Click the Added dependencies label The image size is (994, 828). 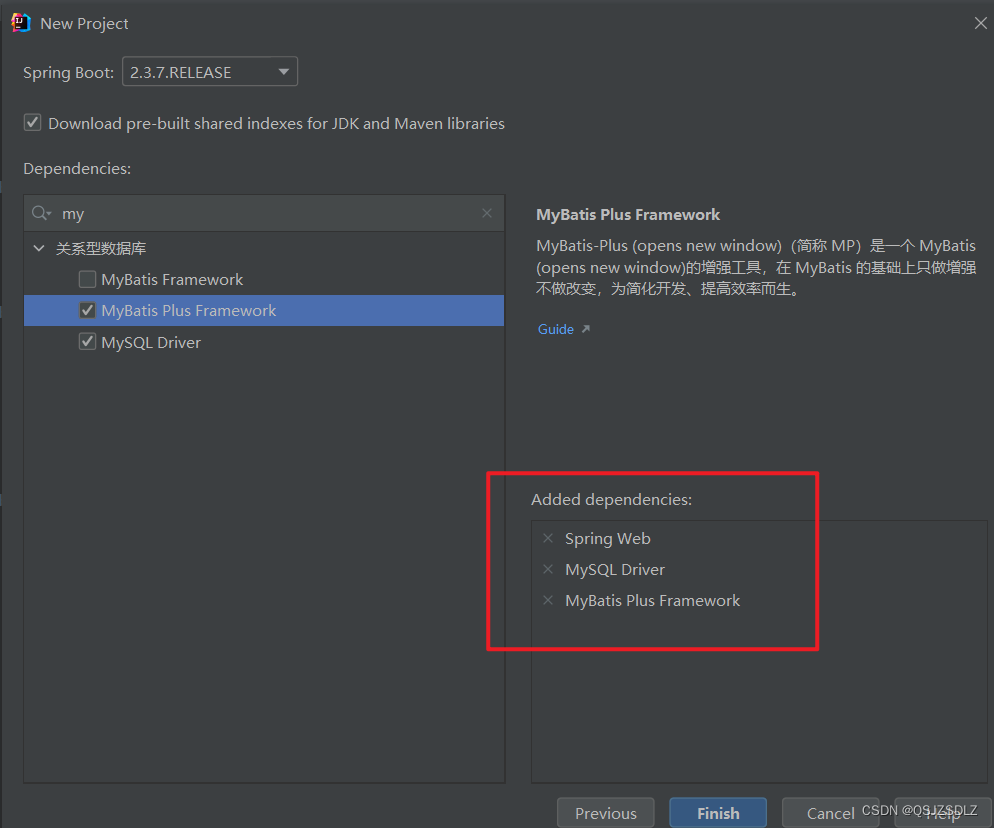click(611, 500)
